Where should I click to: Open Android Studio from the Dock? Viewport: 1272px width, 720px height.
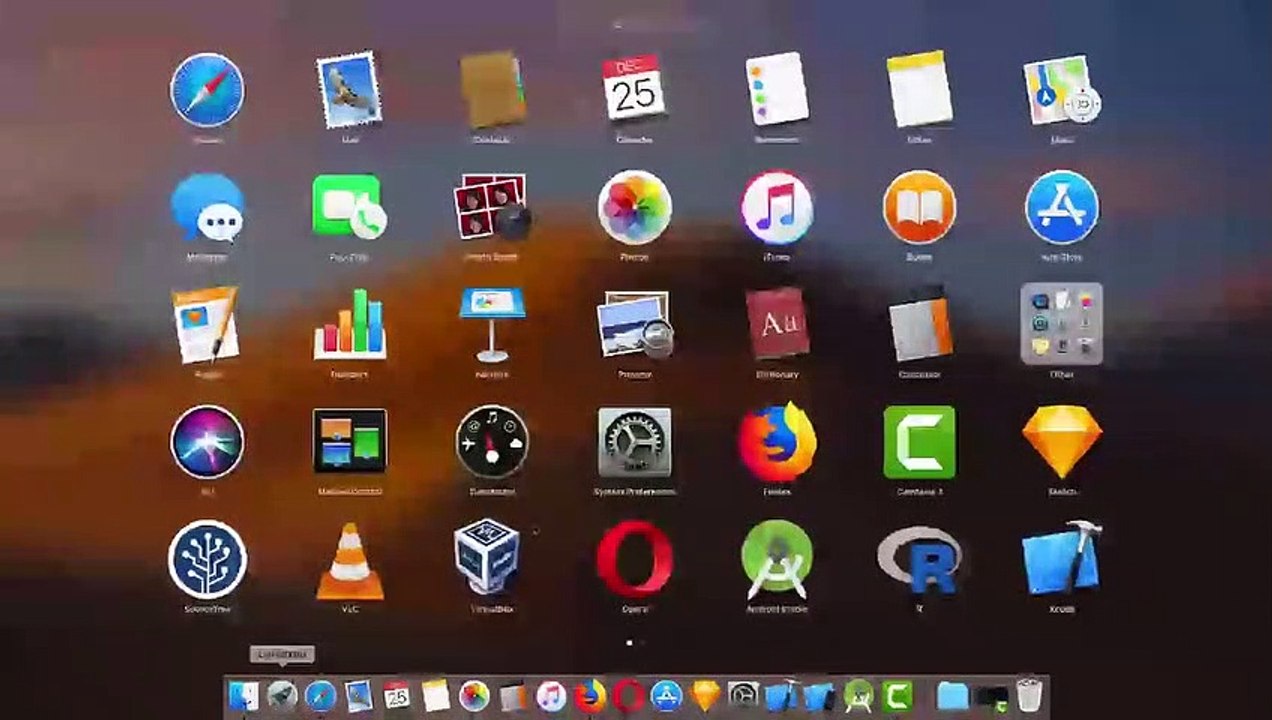[x=859, y=694]
